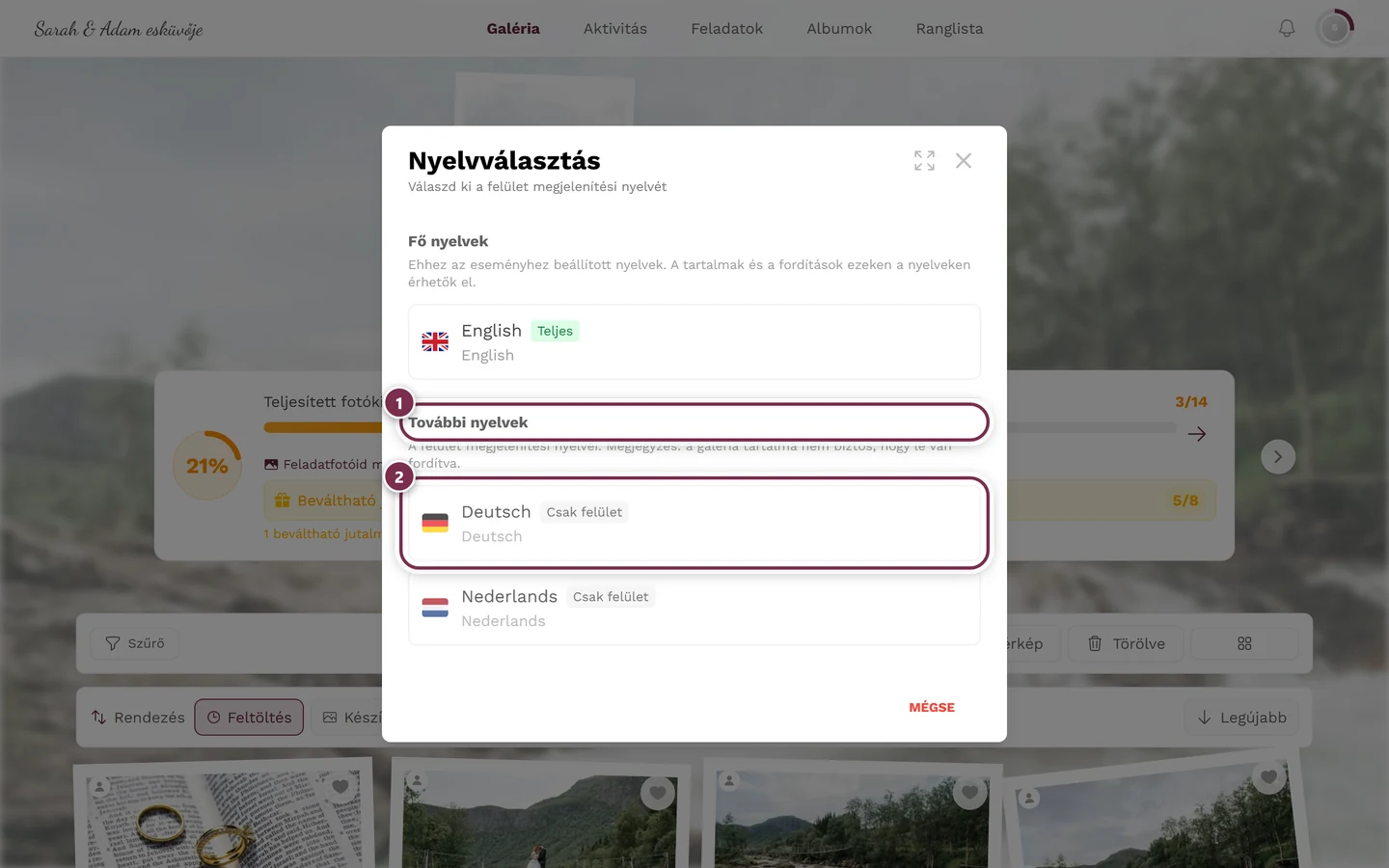Viewport: 1389px width, 868px height.
Task: Switch to the Aktivitás tab
Action: [x=615, y=29]
